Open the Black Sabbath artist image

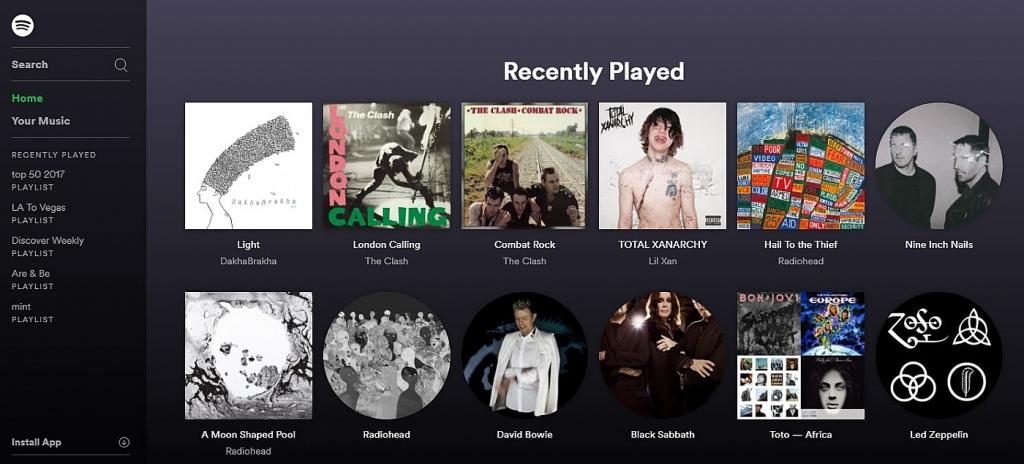tap(662, 356)
